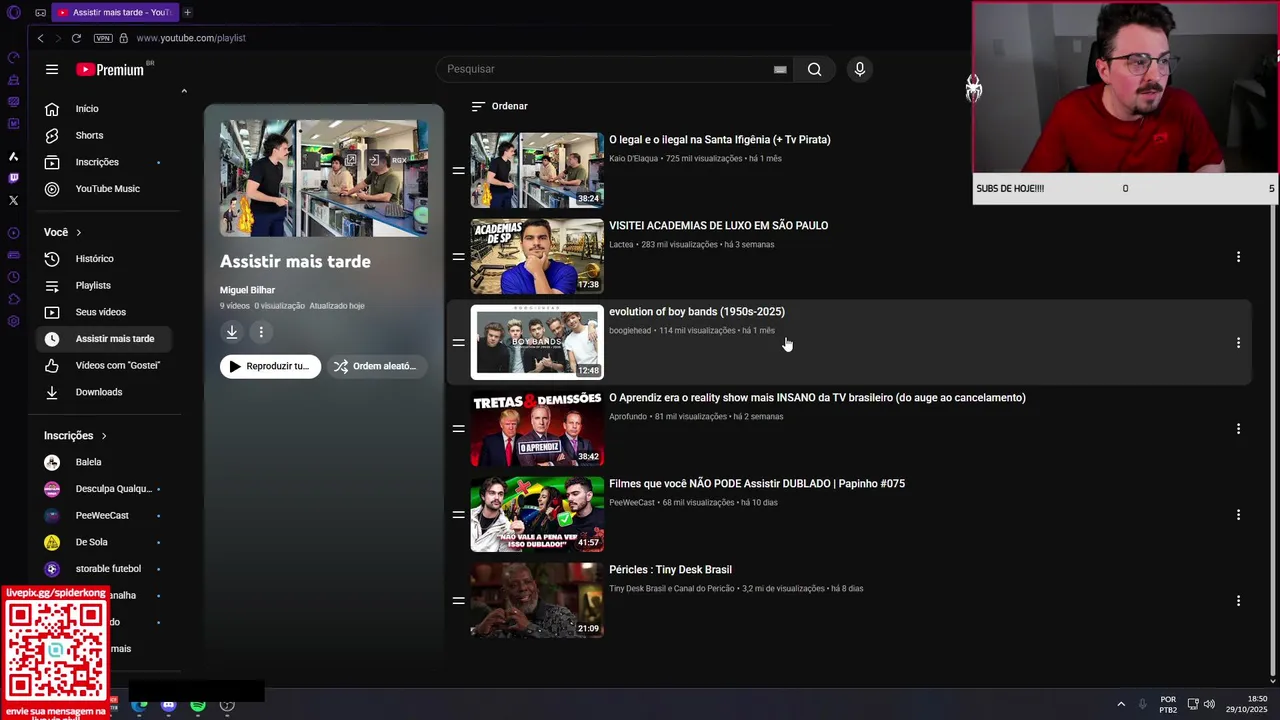Open thumbnail of boy bands video

(x=537, y=342)
